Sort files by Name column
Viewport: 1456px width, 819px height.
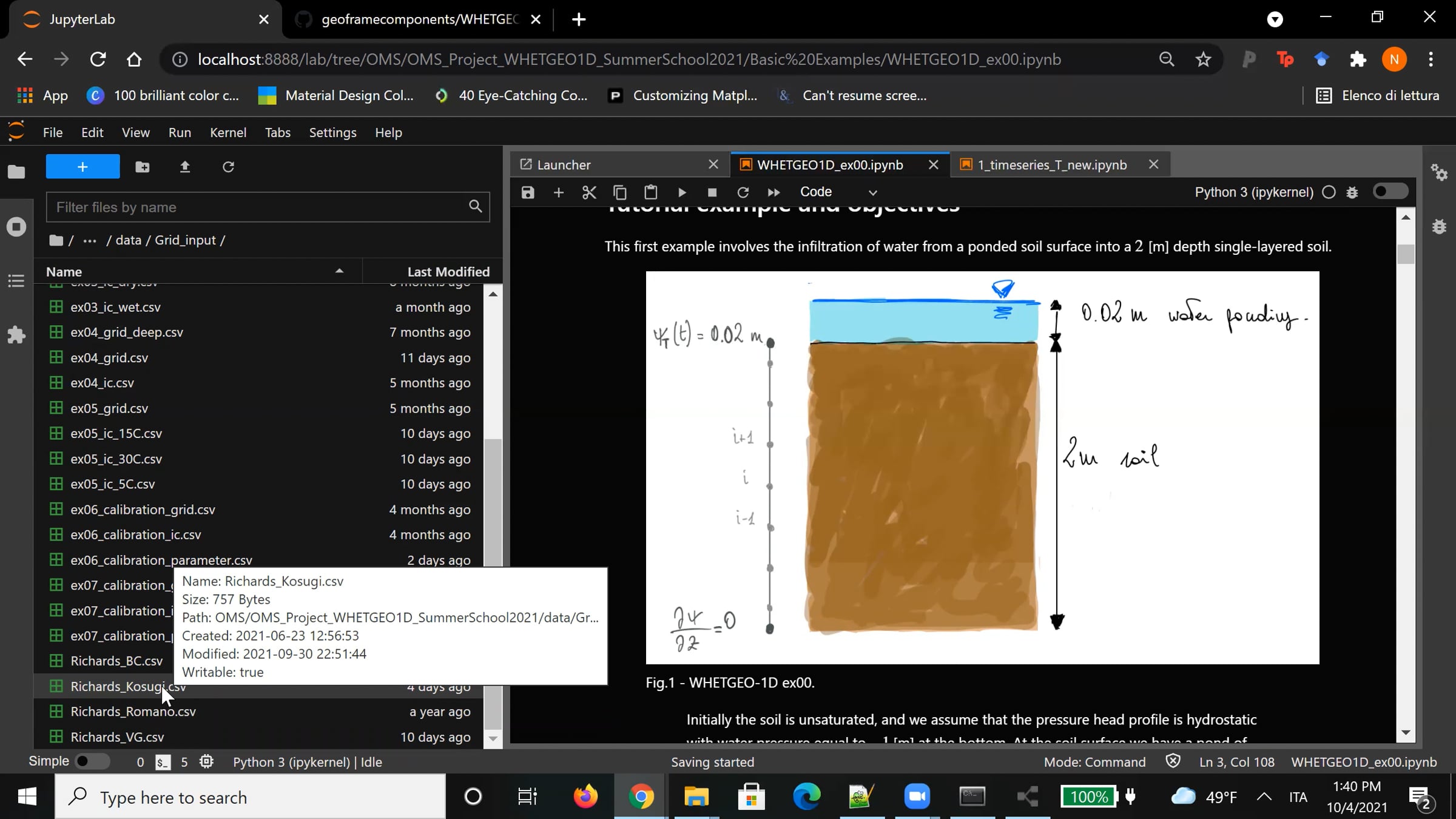coord(198,272)
